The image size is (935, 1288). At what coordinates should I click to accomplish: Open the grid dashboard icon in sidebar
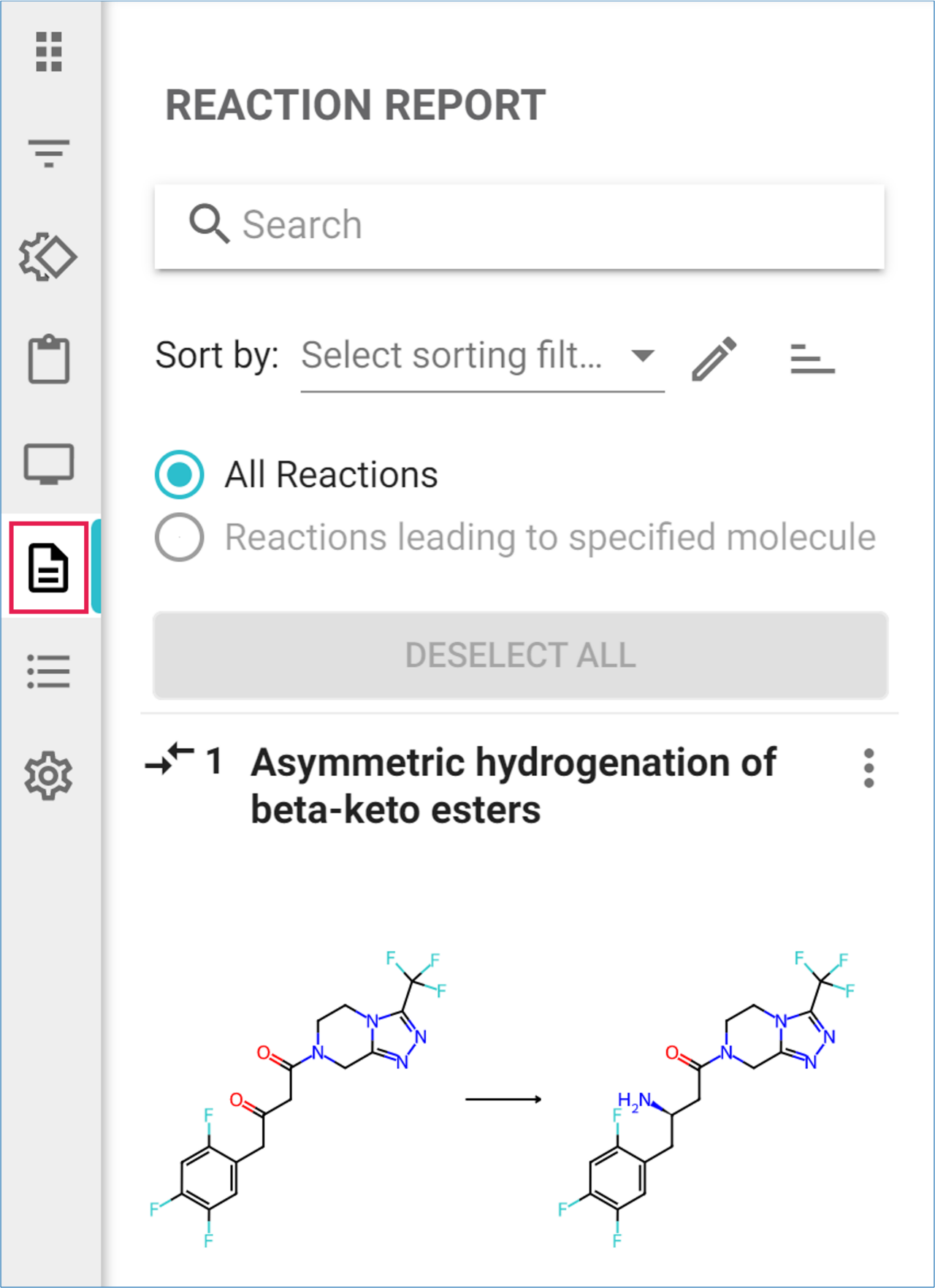49,52
